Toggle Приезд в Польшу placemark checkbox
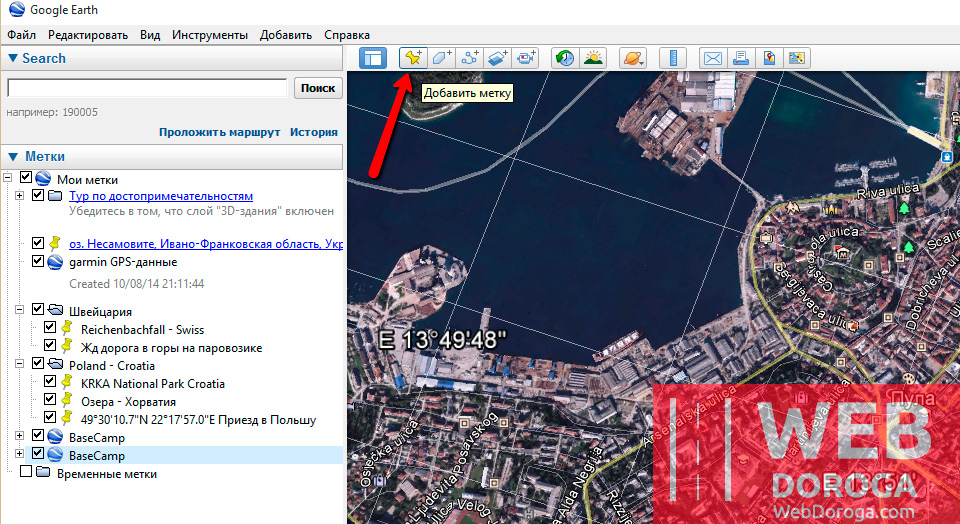Image resolution: width=960 pixels, height=524 pixels. [x=50, y=417]
